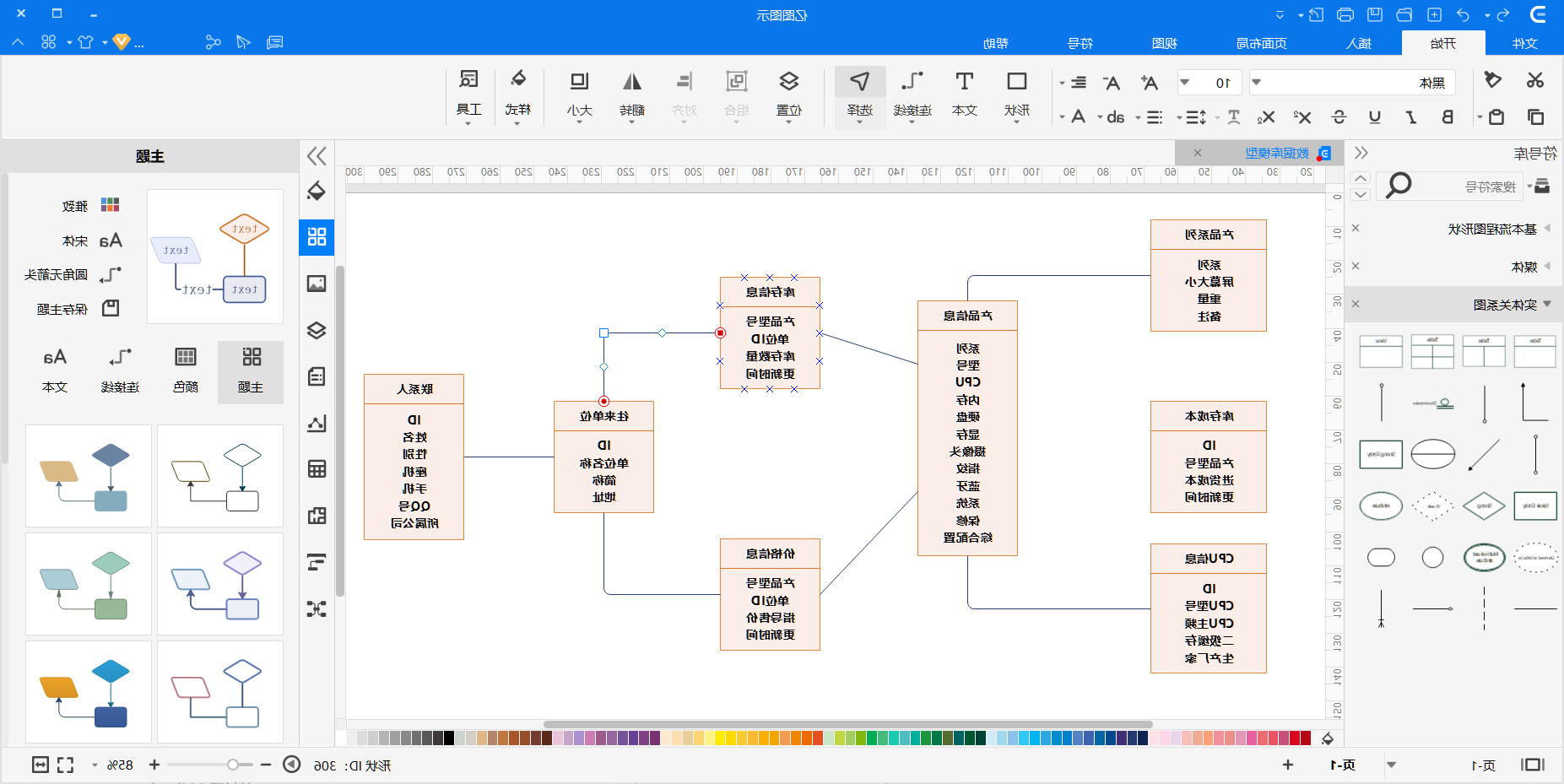Open the font name dropdown arrow
Screen dimensions: 1564x784
(1256, 83)
